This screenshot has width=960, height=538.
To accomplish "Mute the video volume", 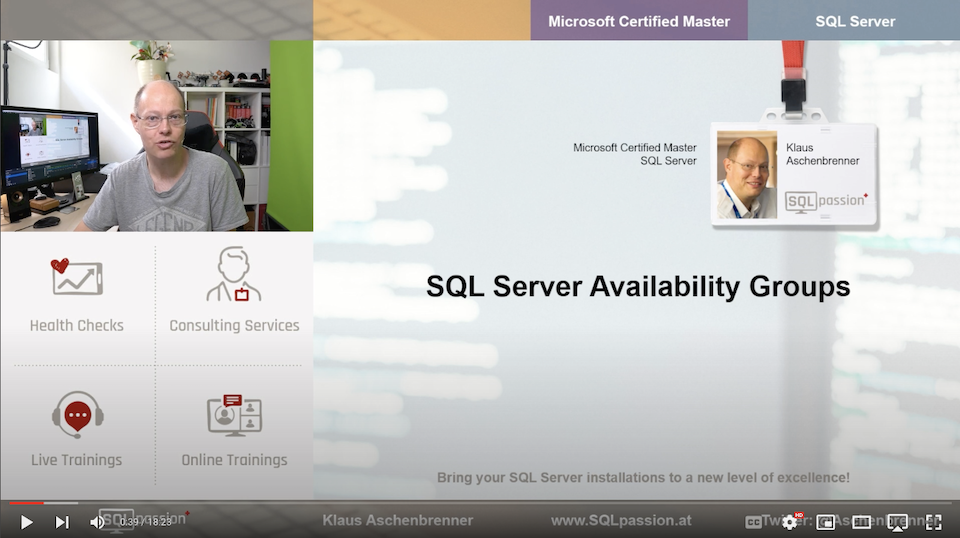I will pos(97,522).
